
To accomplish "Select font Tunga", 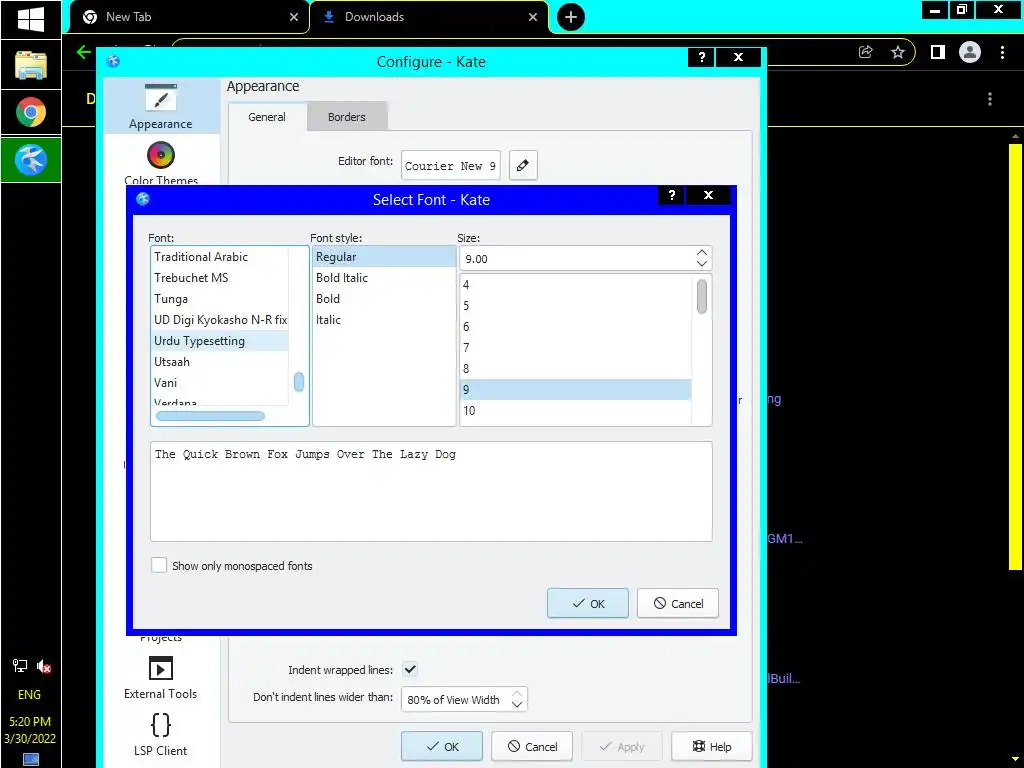I will [x=219, y=298].
